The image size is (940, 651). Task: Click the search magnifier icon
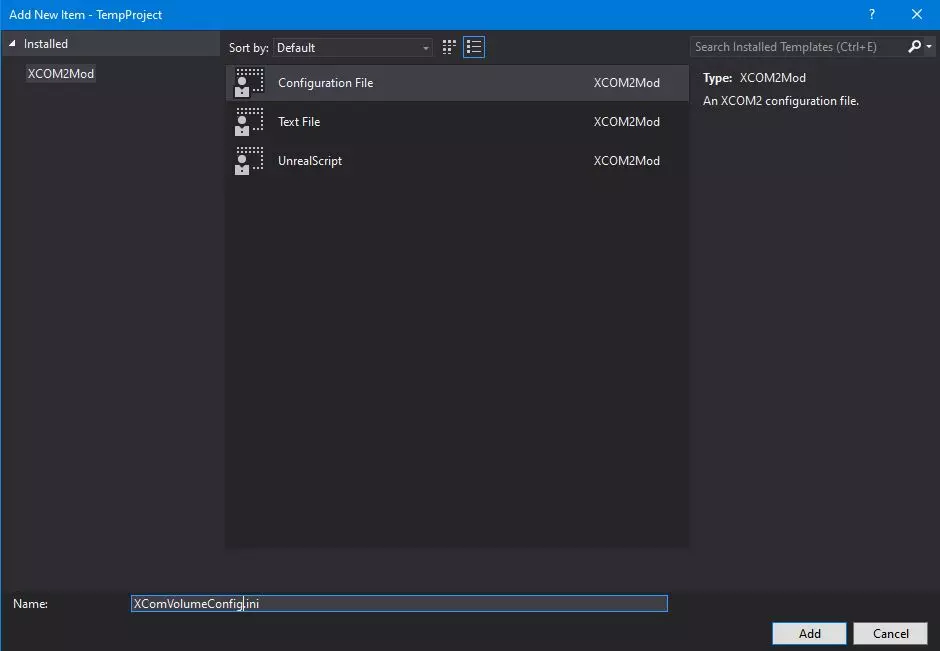pos(915,46)
